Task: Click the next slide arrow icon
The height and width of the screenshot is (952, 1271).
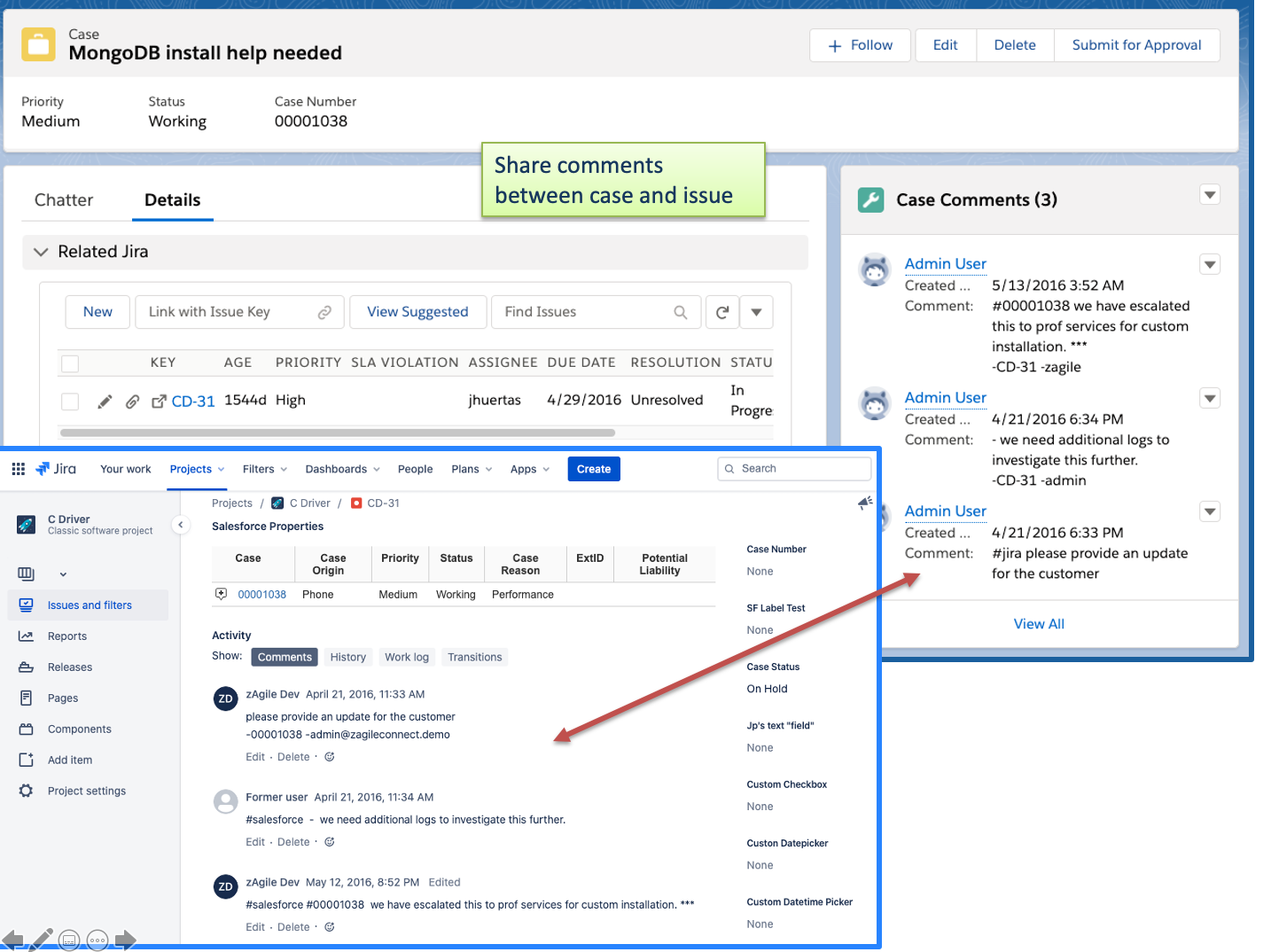Action: (126, 940)
